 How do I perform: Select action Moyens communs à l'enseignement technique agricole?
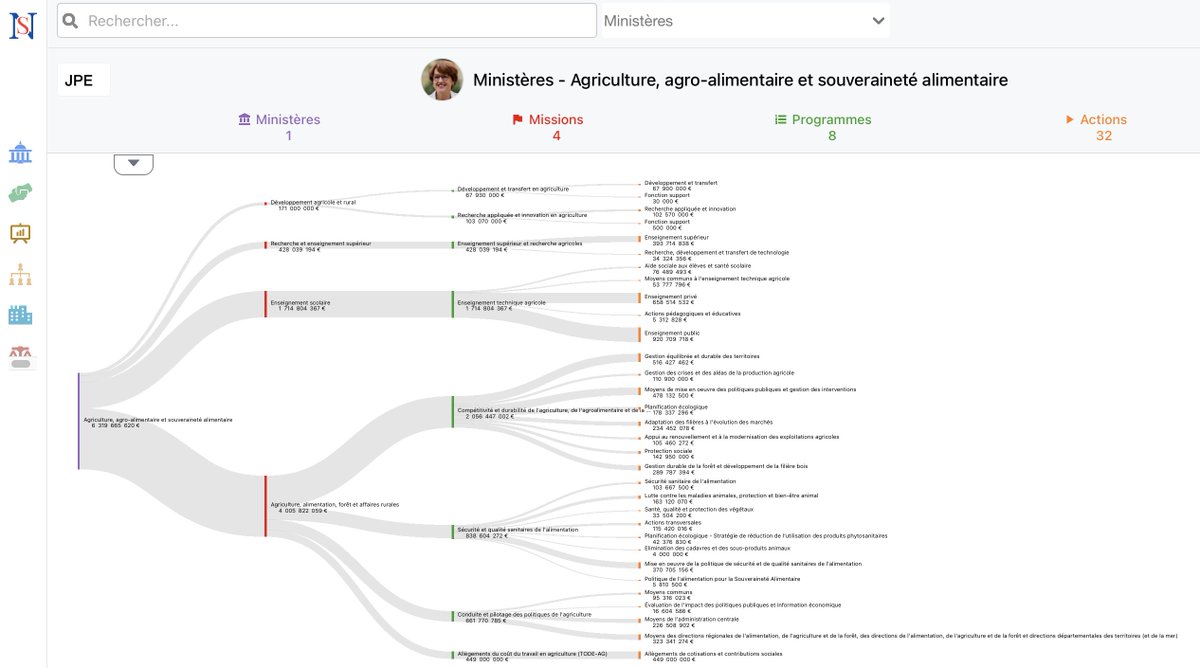(716, 281)
